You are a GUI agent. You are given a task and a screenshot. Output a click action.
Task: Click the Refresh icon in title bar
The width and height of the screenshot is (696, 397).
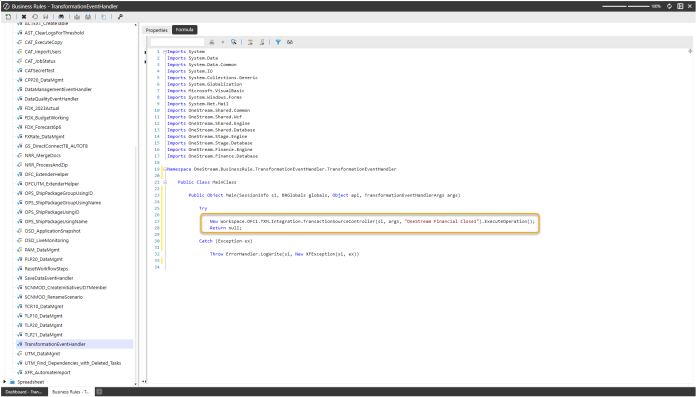tap(669, 6)
